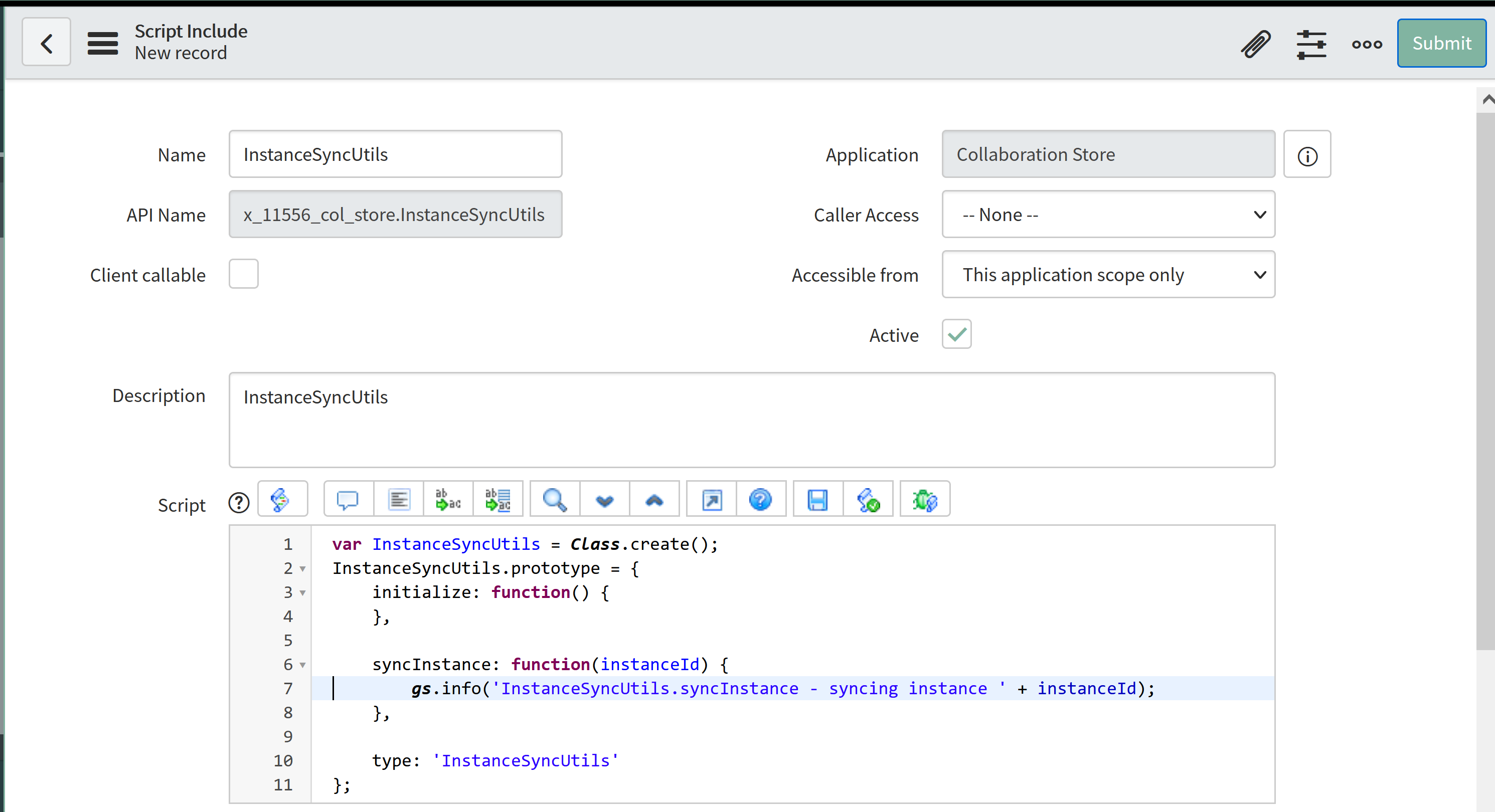
Task: Enable the Client callable checkbox
Action: coord(243,274)
